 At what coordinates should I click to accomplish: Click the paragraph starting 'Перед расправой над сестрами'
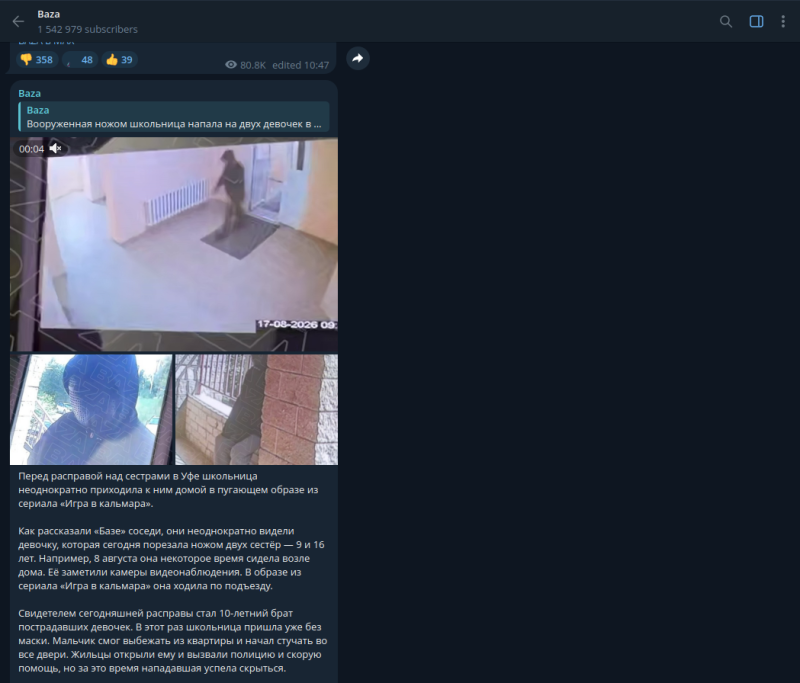(168, 490)
